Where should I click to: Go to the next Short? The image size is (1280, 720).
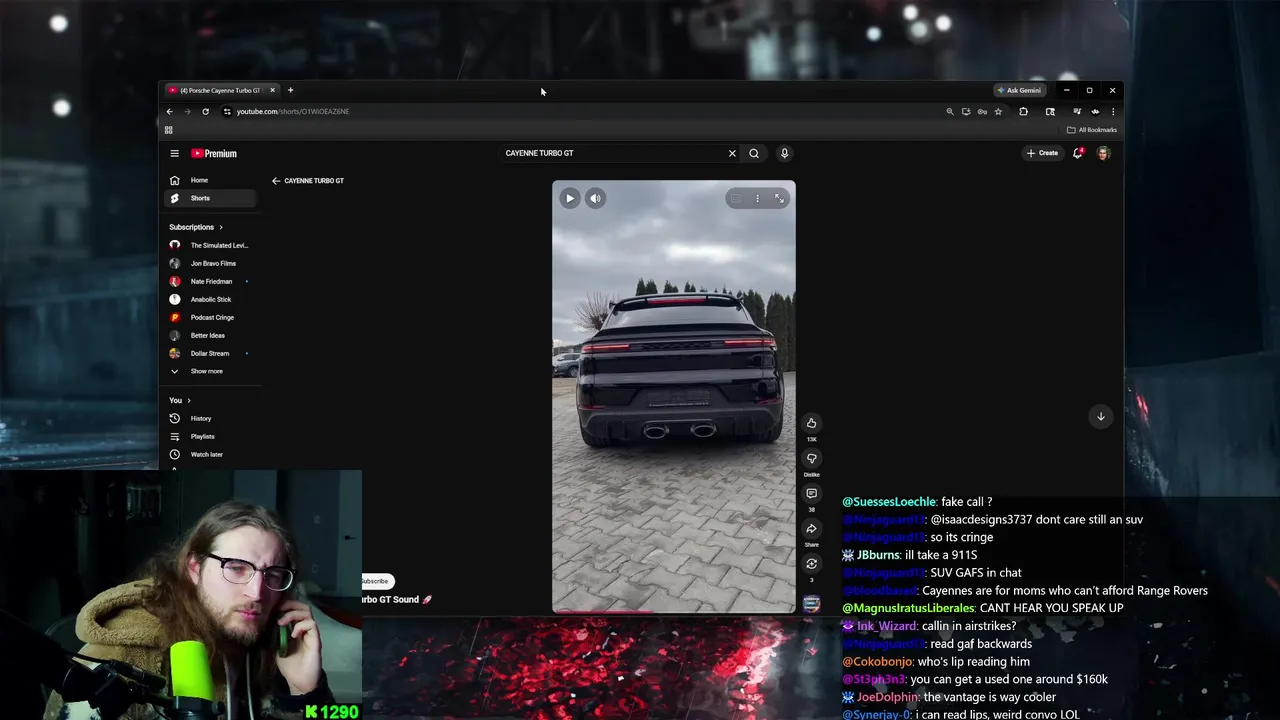pyautogui.click(x=1100, y=416)
